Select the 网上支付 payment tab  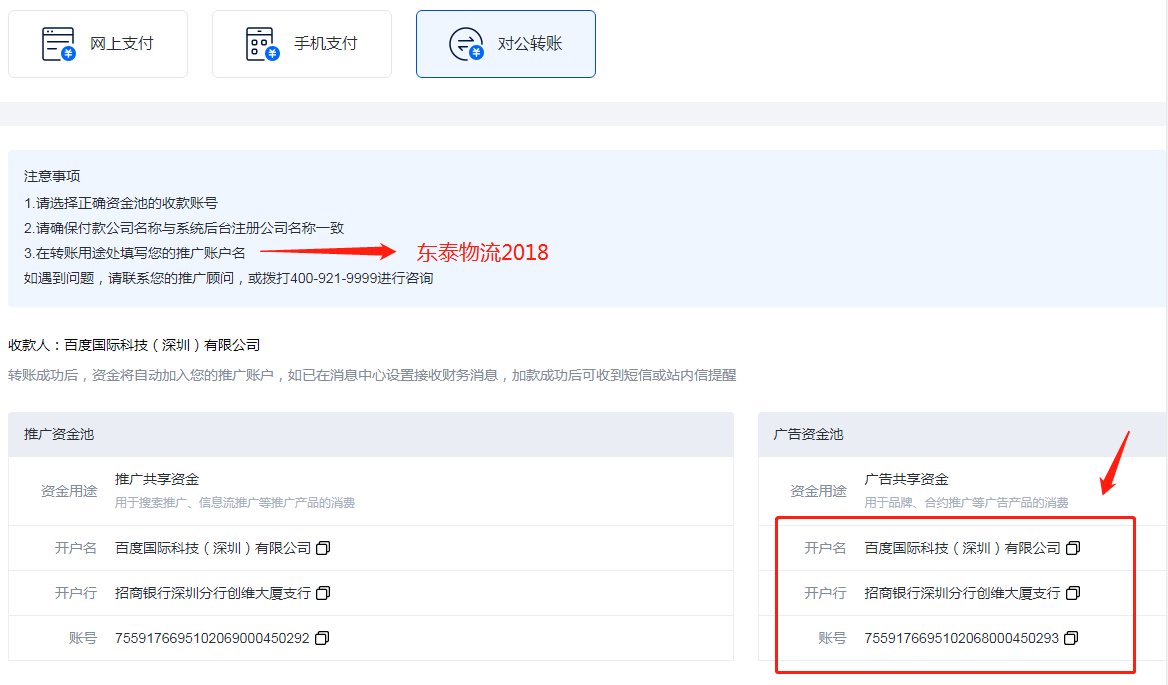98,44
